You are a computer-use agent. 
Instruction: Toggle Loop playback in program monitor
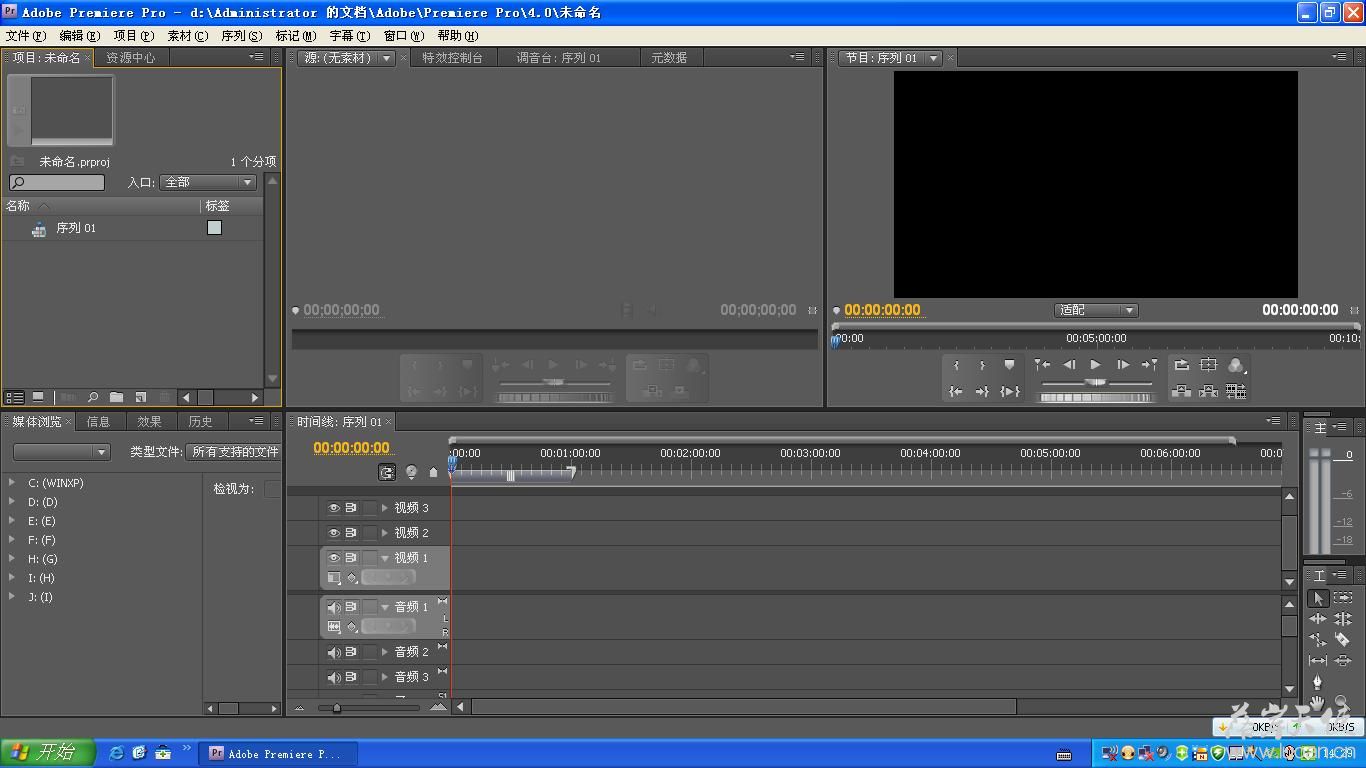click(1182, 365)
